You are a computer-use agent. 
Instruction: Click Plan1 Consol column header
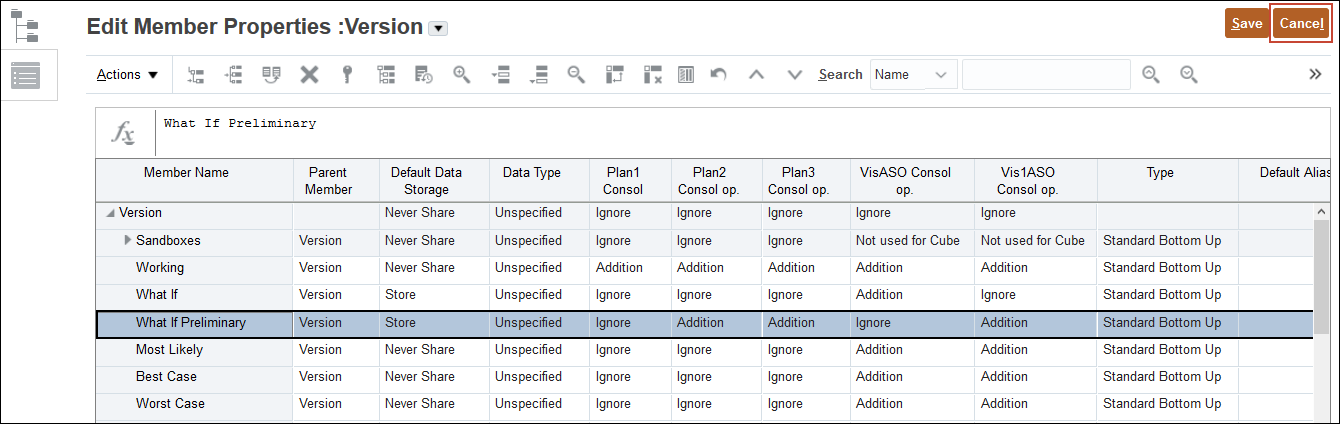click(x=623, y=181)
